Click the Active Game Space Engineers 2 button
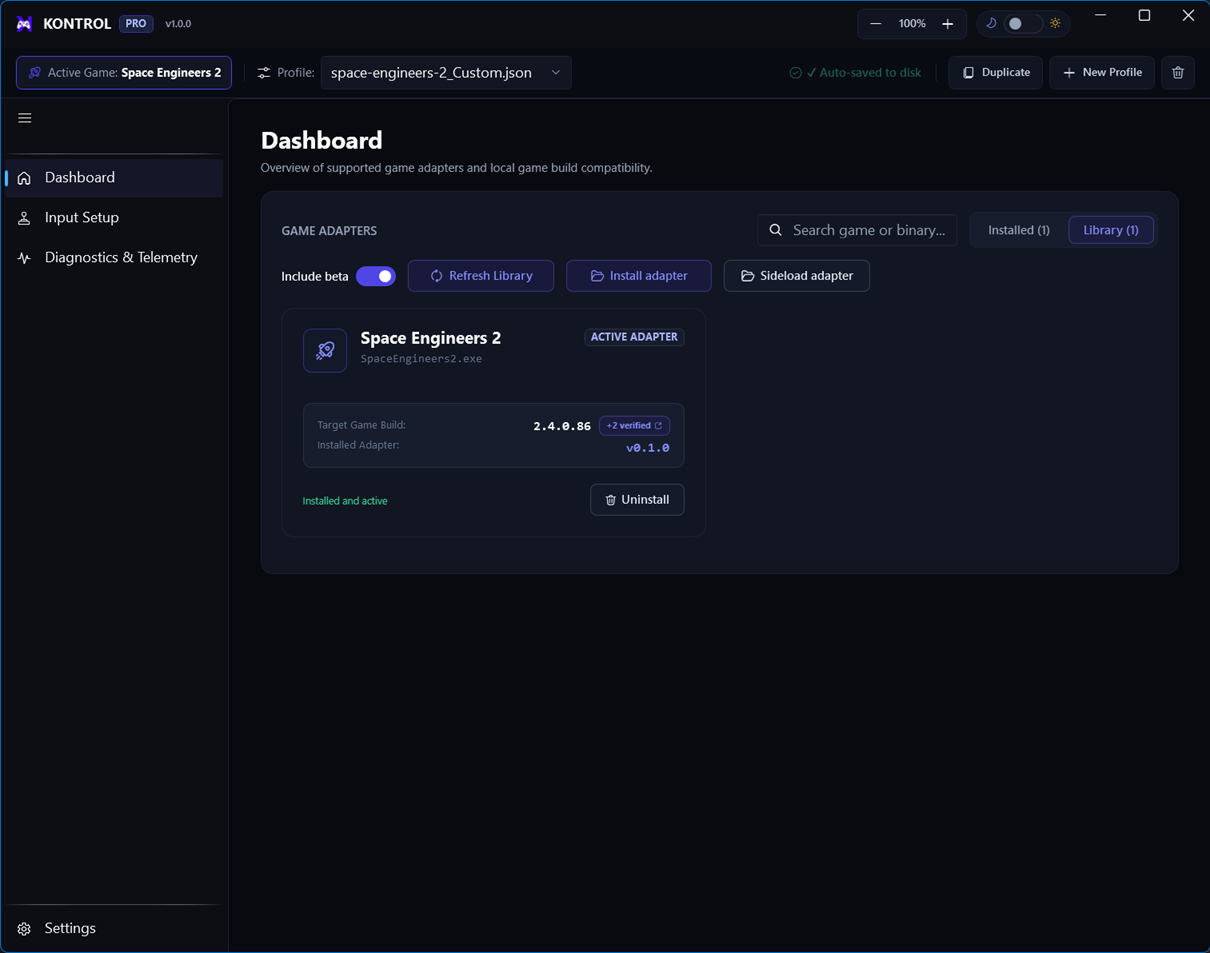 pyautogui.click(x=124, y=73)
